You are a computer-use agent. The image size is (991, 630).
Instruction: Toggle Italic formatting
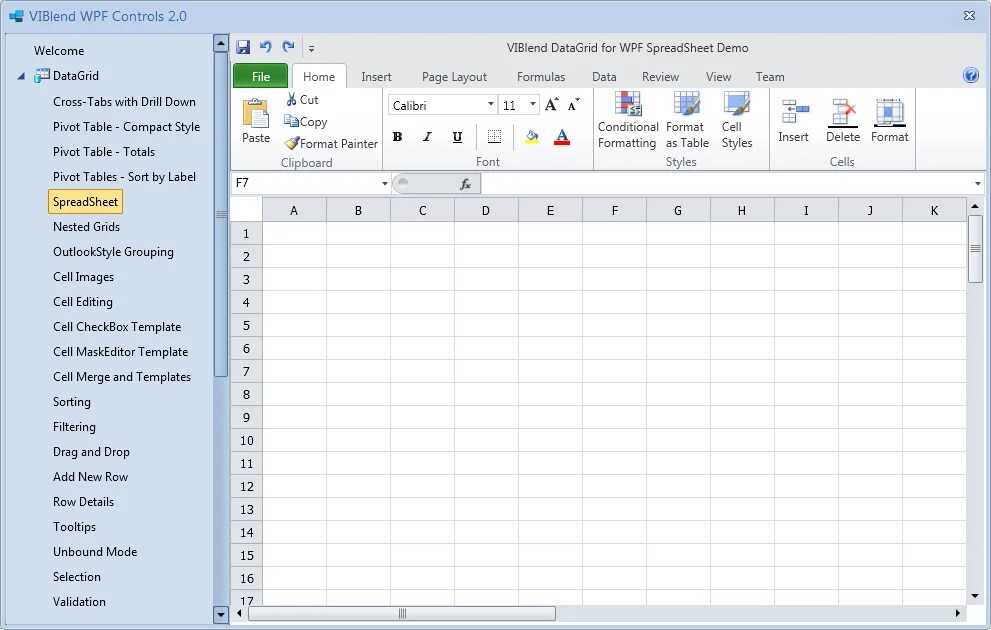pos(427,136)
